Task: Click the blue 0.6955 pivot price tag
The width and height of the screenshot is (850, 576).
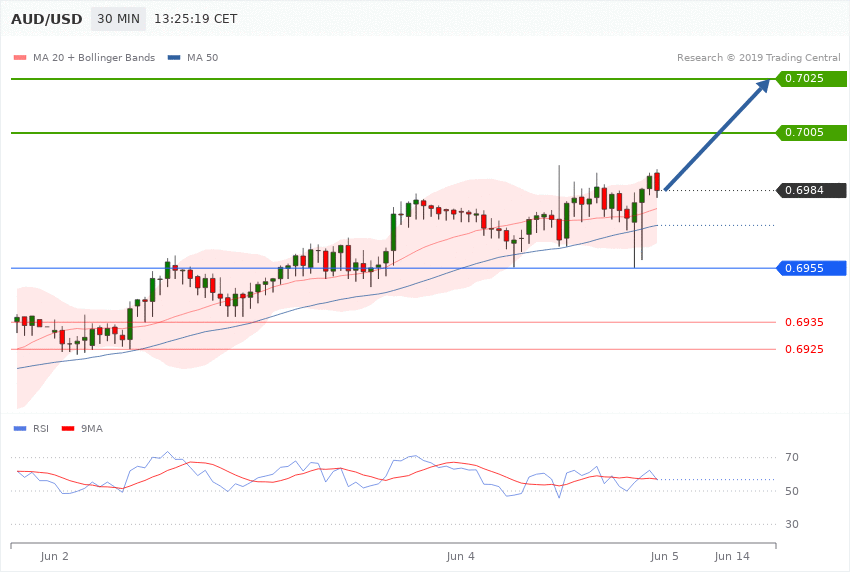Action: click(x=812, y=268)
